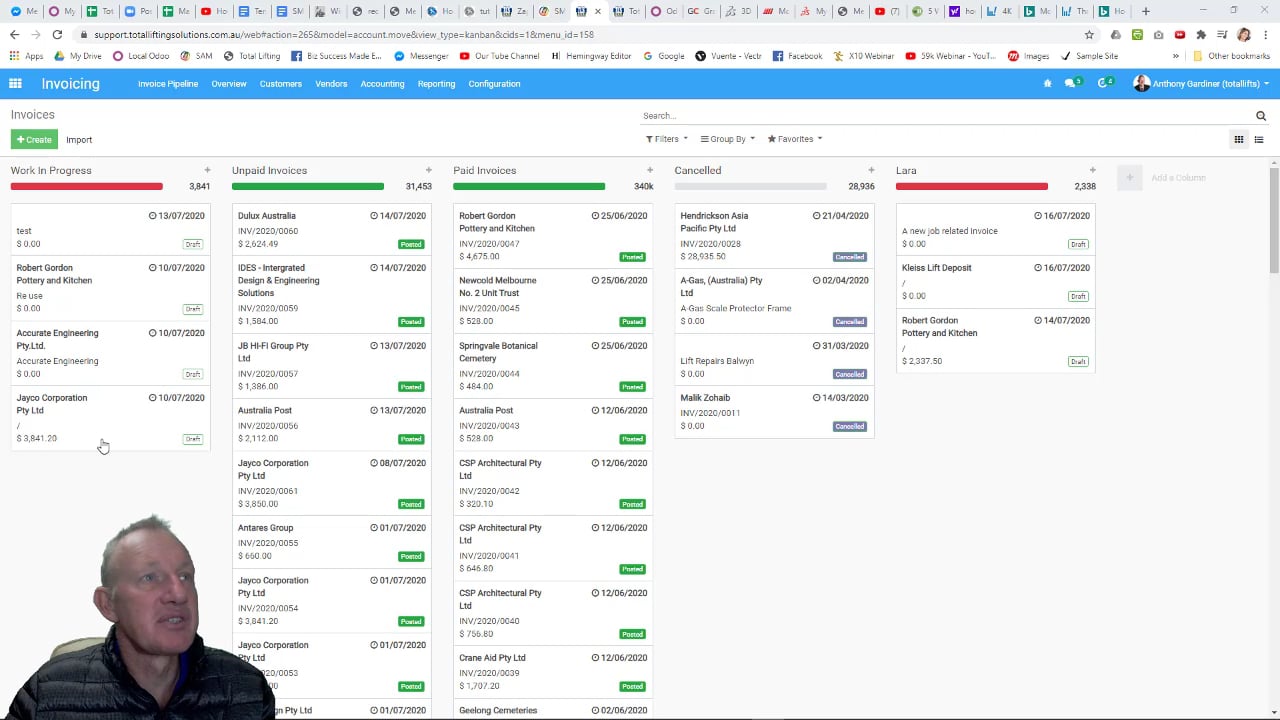Open the browser extensions puzzle icon
The width and height of the screenshot is (1280, 720).
[1201, 34]
